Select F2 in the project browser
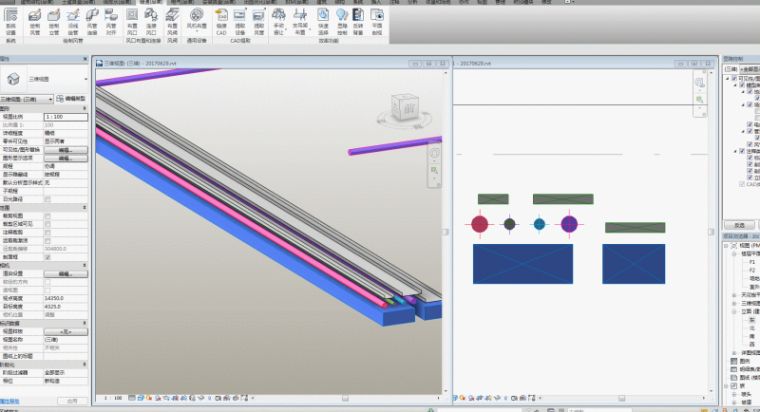The height and width of the screenshot is (412, 760). pyautogui.click(x=752, y=270)
